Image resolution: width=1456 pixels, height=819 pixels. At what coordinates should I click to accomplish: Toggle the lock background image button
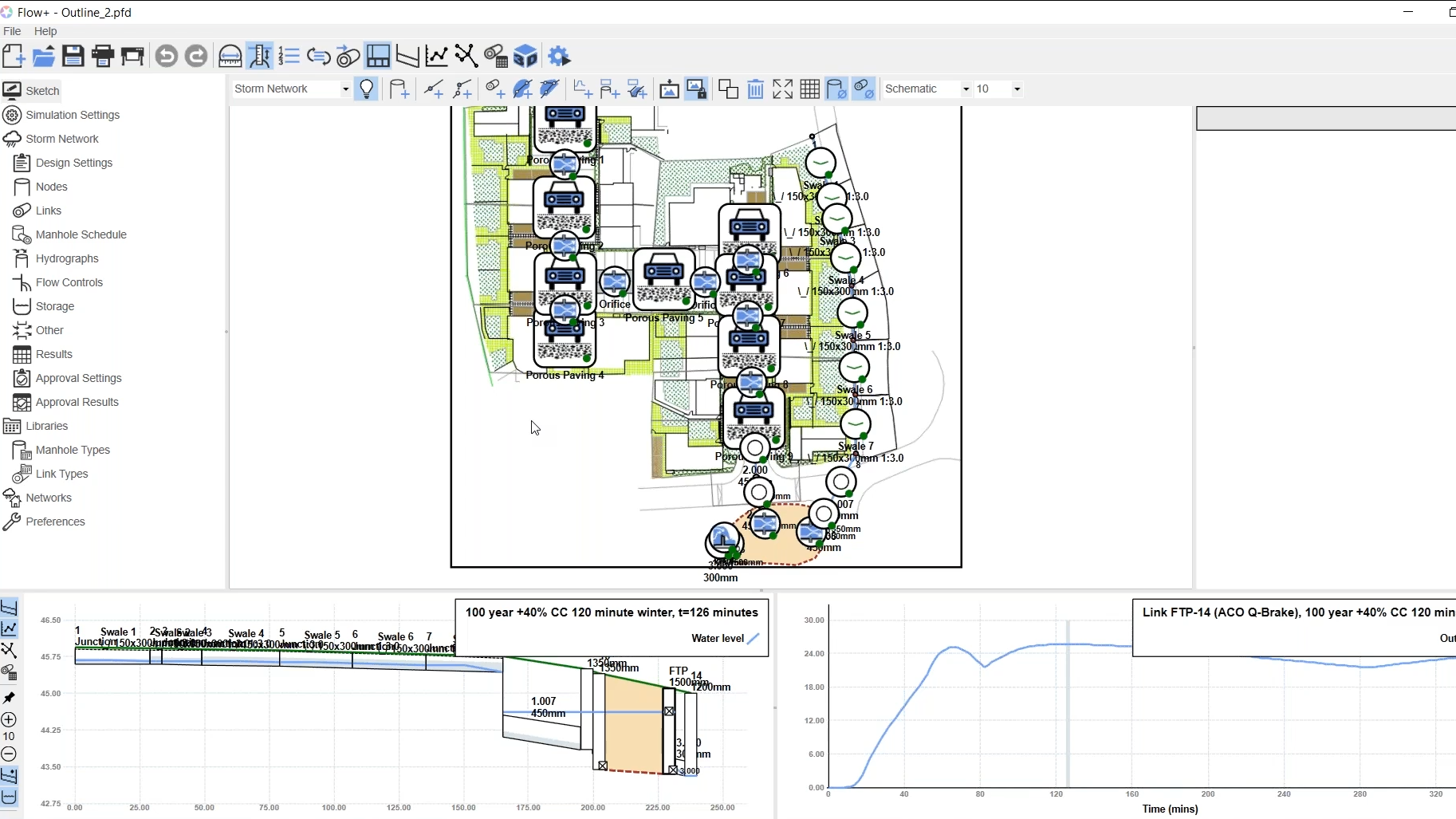pos(696,89)
